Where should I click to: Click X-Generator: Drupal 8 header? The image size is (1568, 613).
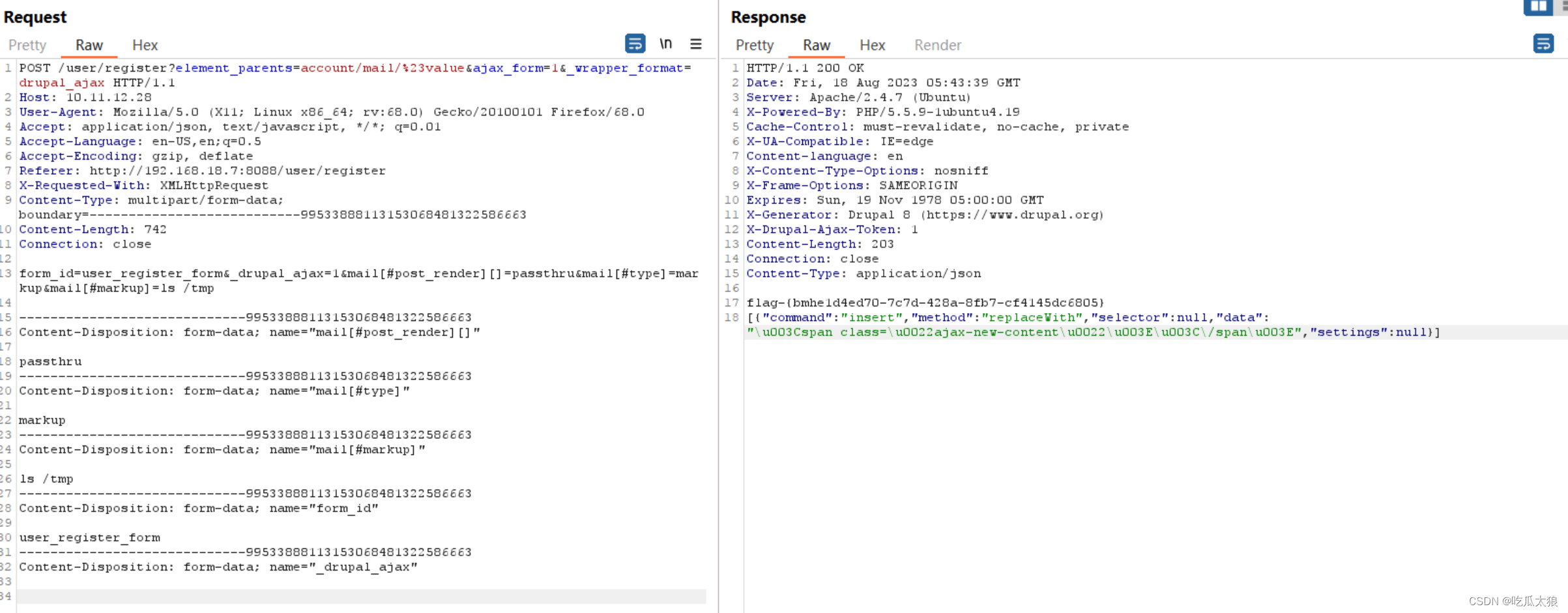pyautogui.click(x=925, y=215)
